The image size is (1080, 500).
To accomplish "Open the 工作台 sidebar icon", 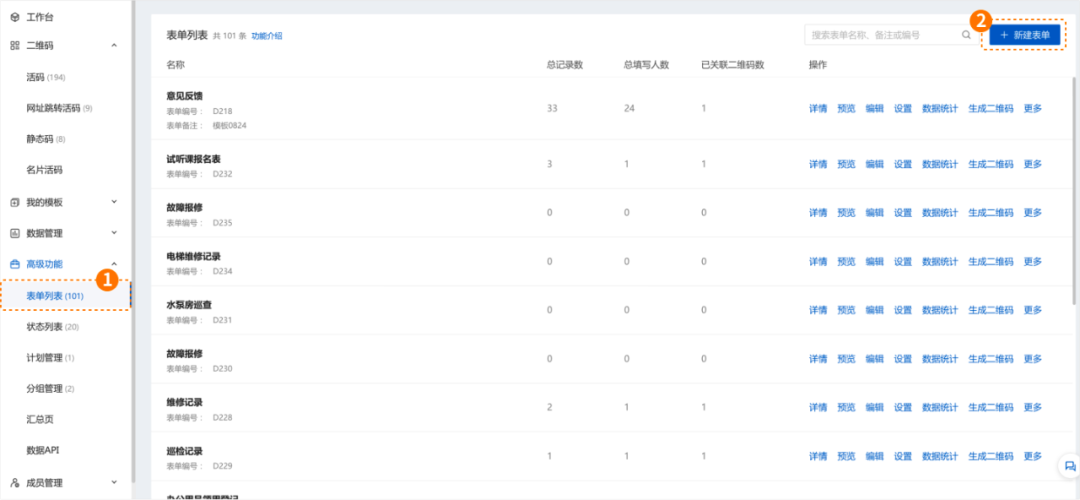I will point(15,16).
